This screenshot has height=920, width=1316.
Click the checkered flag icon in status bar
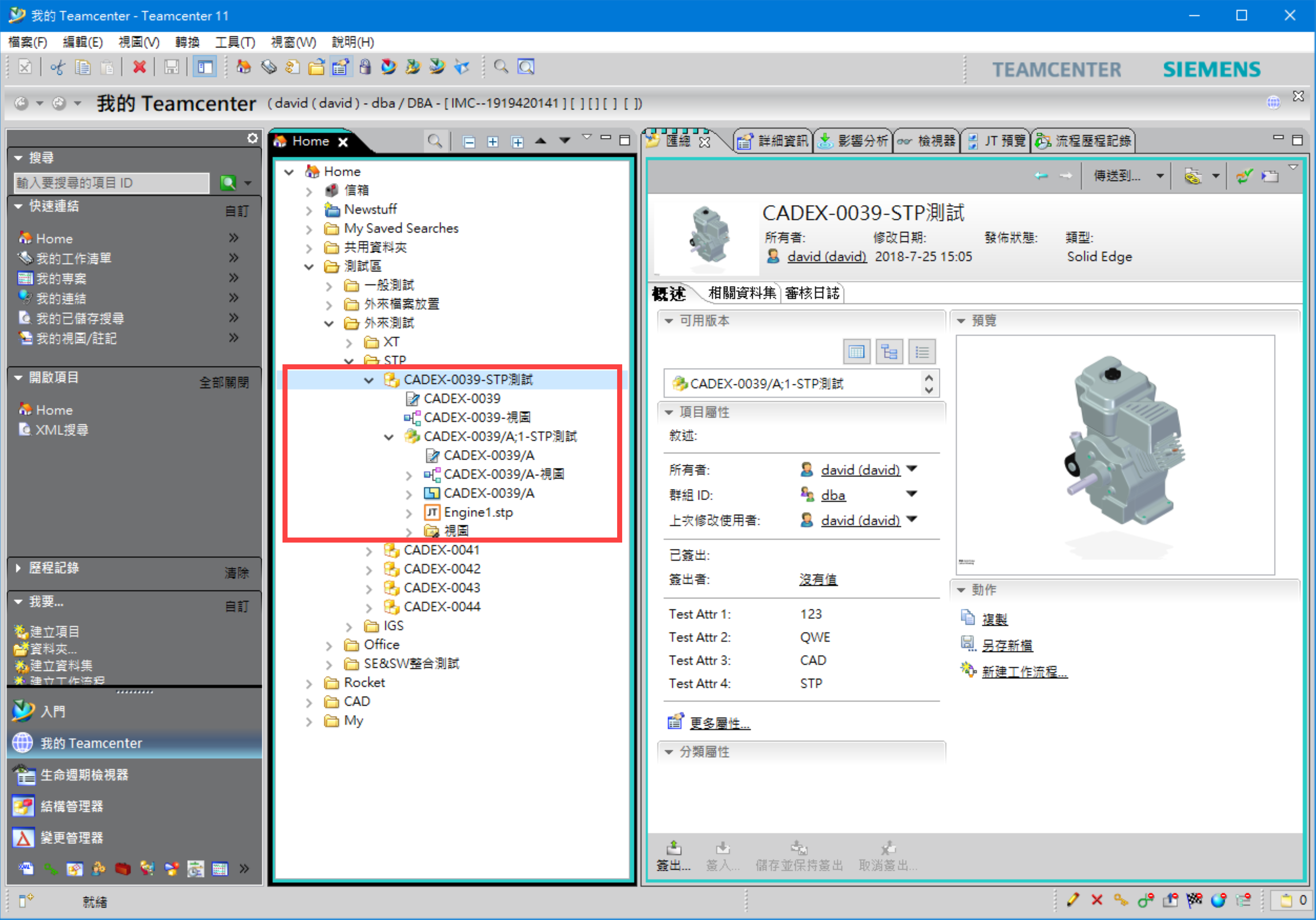(x=1195, y=900)
